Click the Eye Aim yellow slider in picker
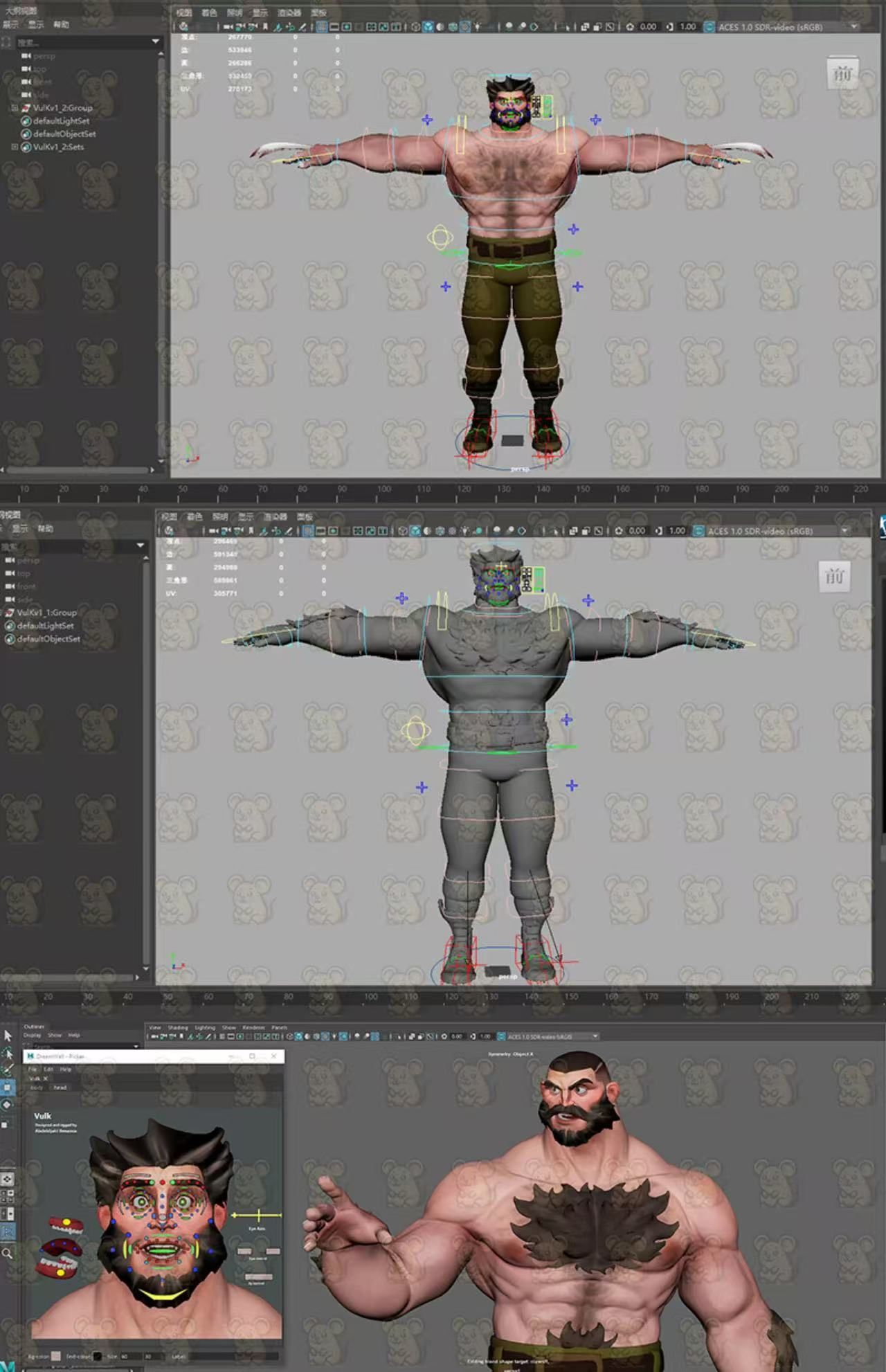 (x=257, y=1215)
